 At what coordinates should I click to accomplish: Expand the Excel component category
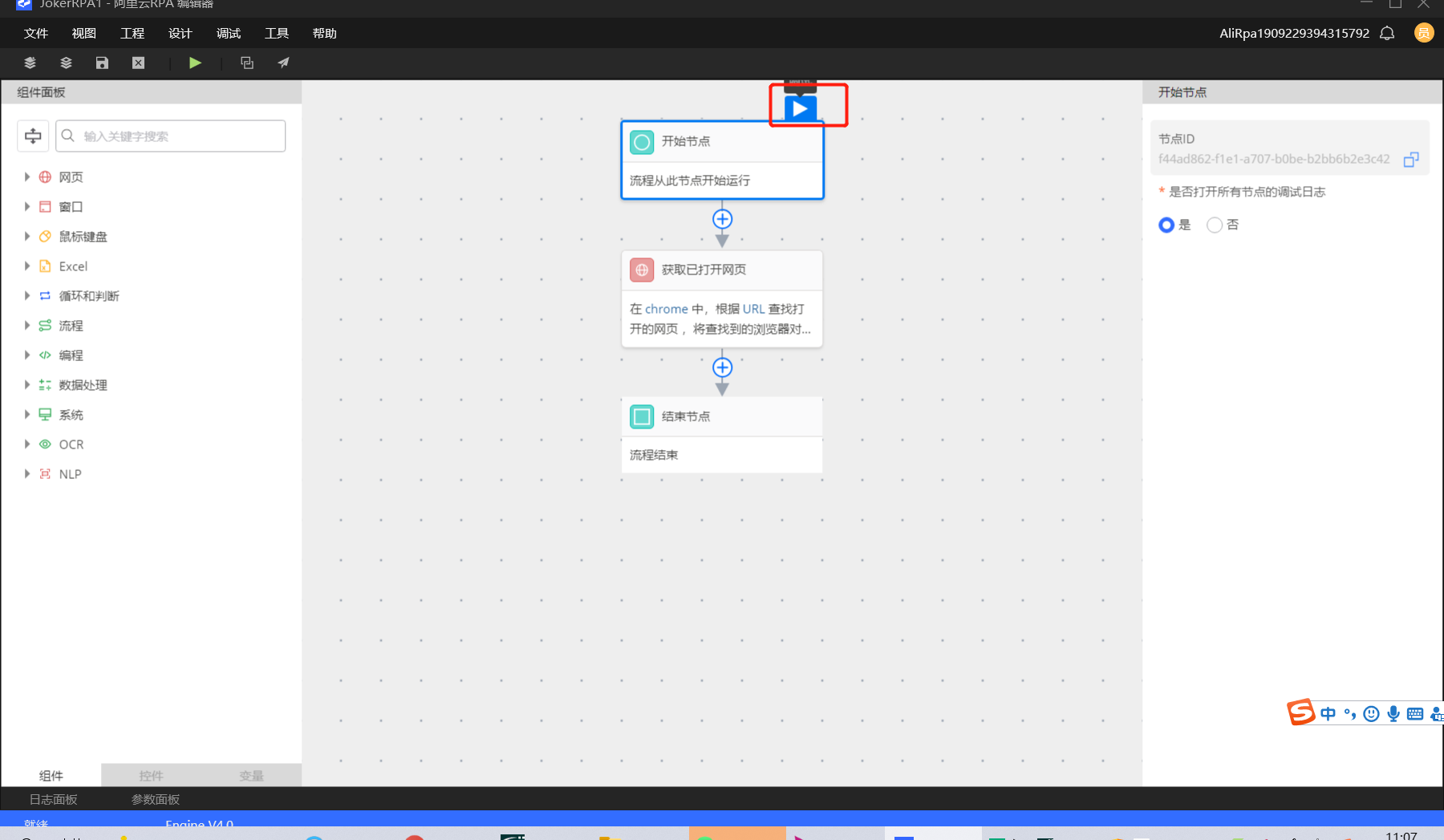pos(27,266)
